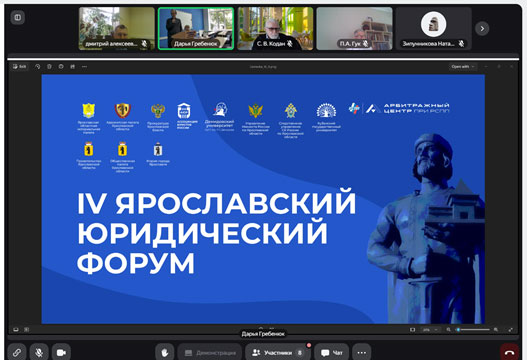End the call with the red phone button
Image resolution: width=527 pixels, height=360 pixels.
(x=510, y=352)
